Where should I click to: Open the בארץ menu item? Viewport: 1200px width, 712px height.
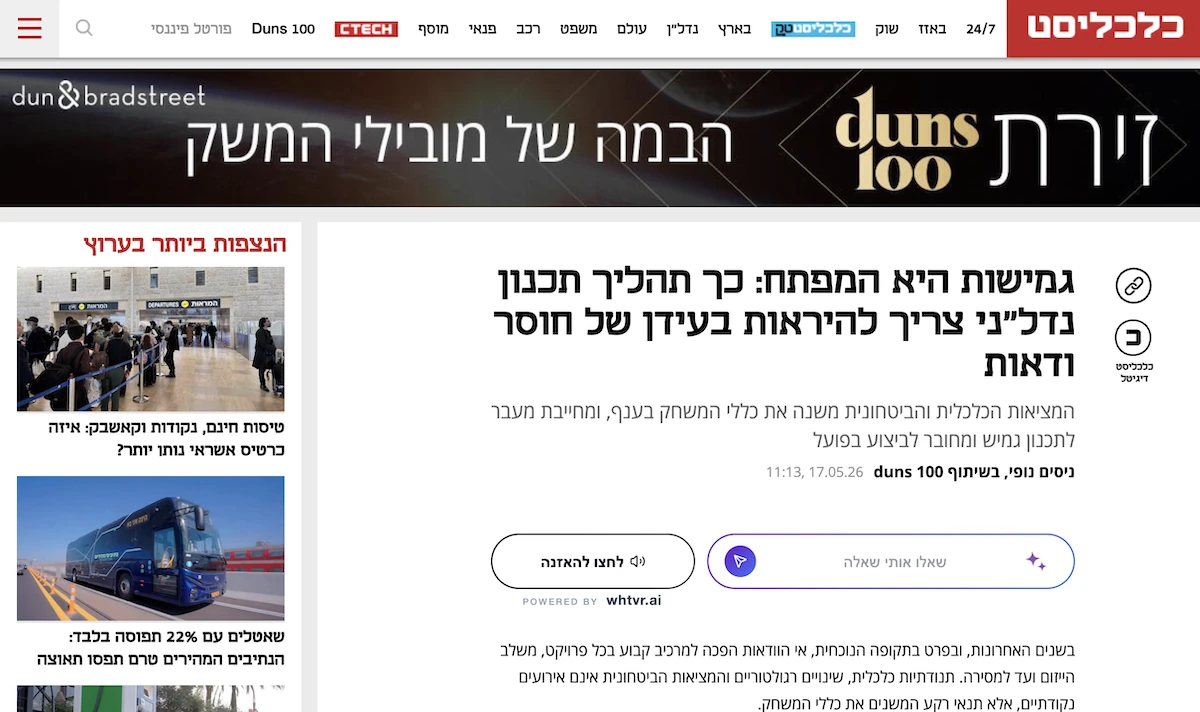coord(735,29)
